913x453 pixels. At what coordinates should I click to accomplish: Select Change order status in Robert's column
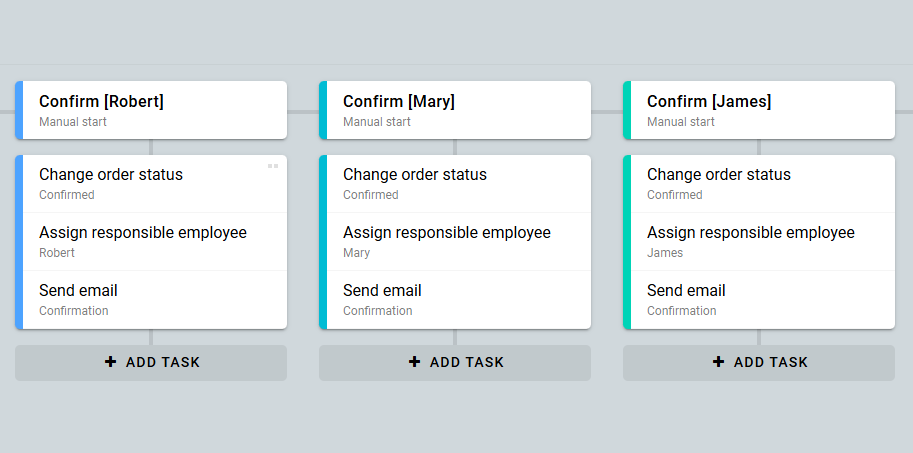(x=154, y=183)
